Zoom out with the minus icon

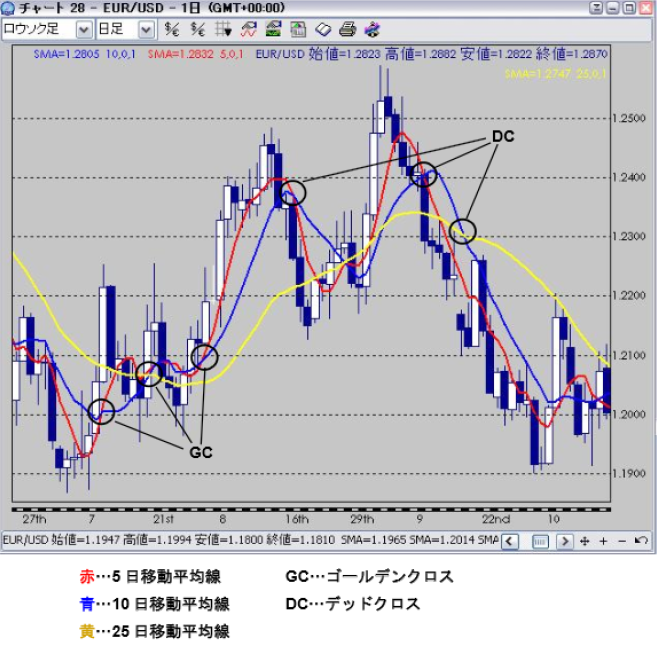[619, 541]
